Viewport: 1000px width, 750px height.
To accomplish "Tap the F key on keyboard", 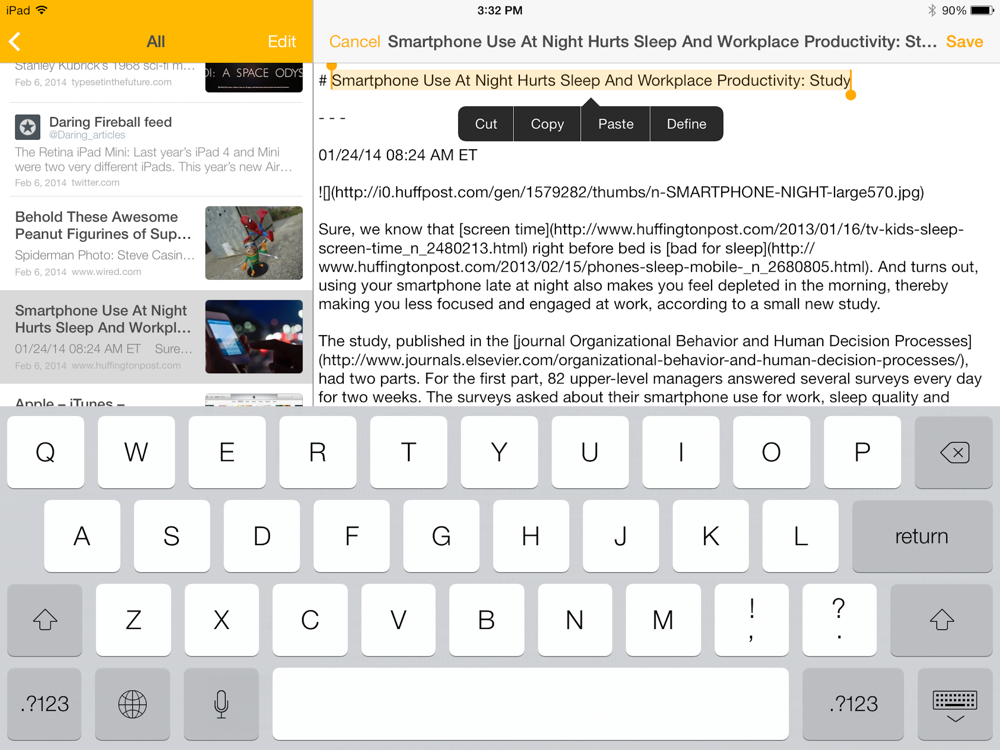I will [351, 536].
